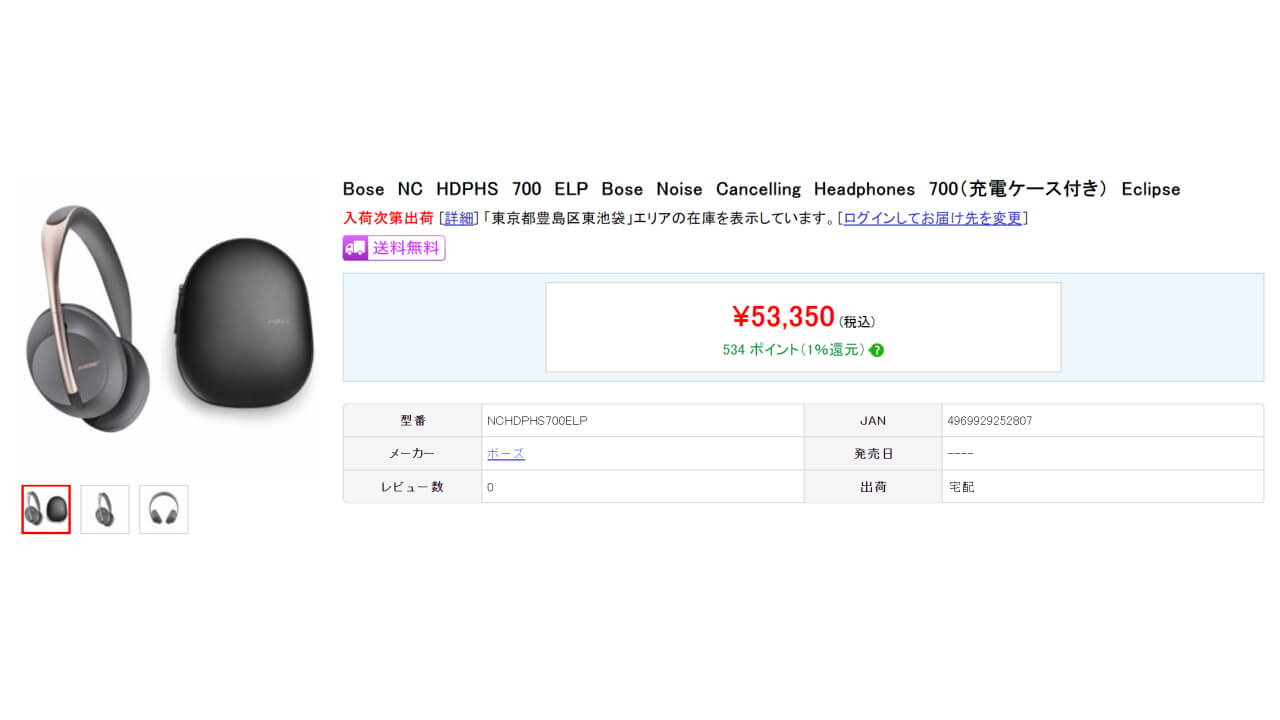
Task: Click ログインしてお届け先を変更 link
Action: [932, 218]
